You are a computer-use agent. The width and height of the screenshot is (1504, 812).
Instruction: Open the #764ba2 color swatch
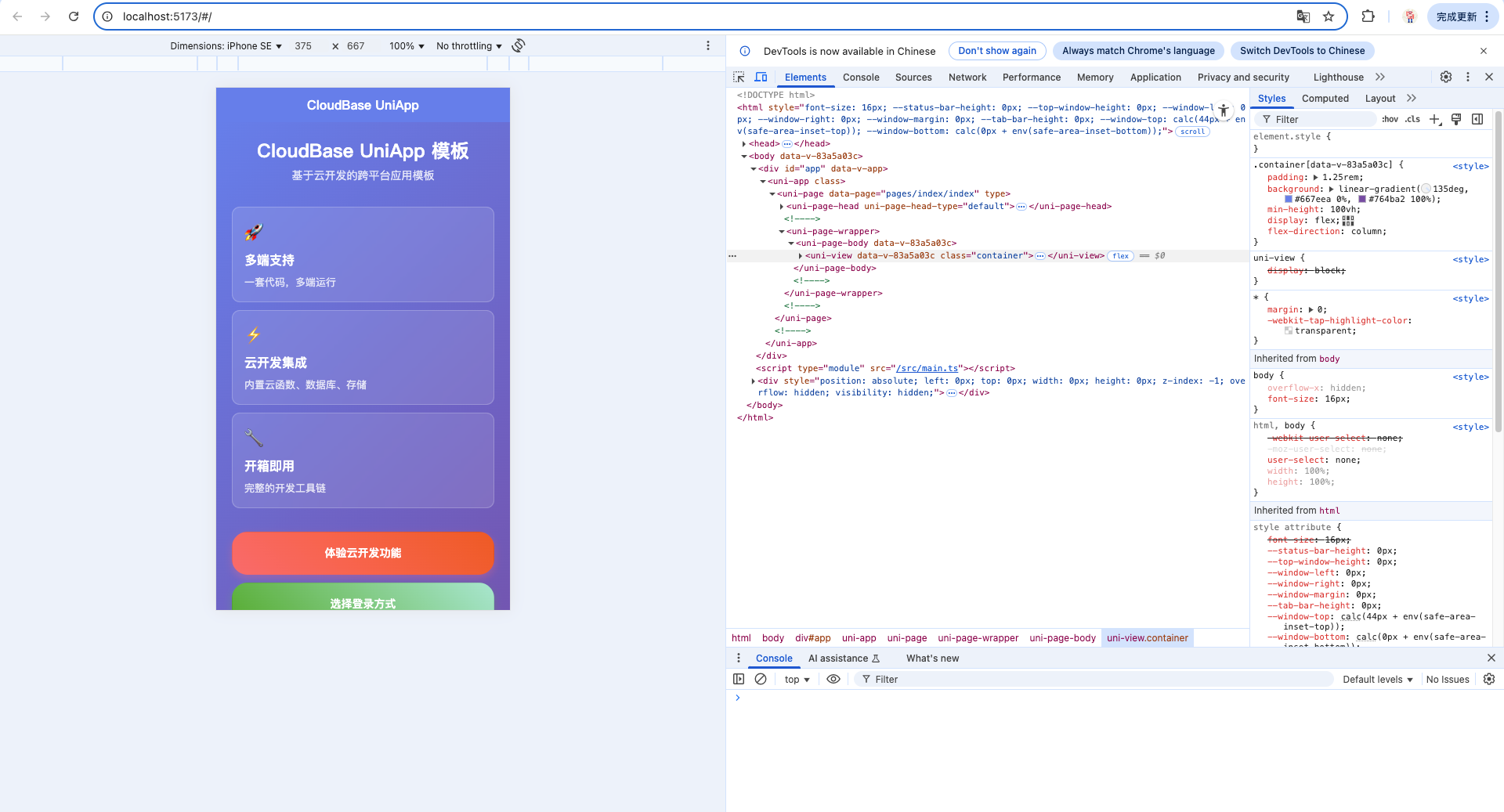[1362, 199]
